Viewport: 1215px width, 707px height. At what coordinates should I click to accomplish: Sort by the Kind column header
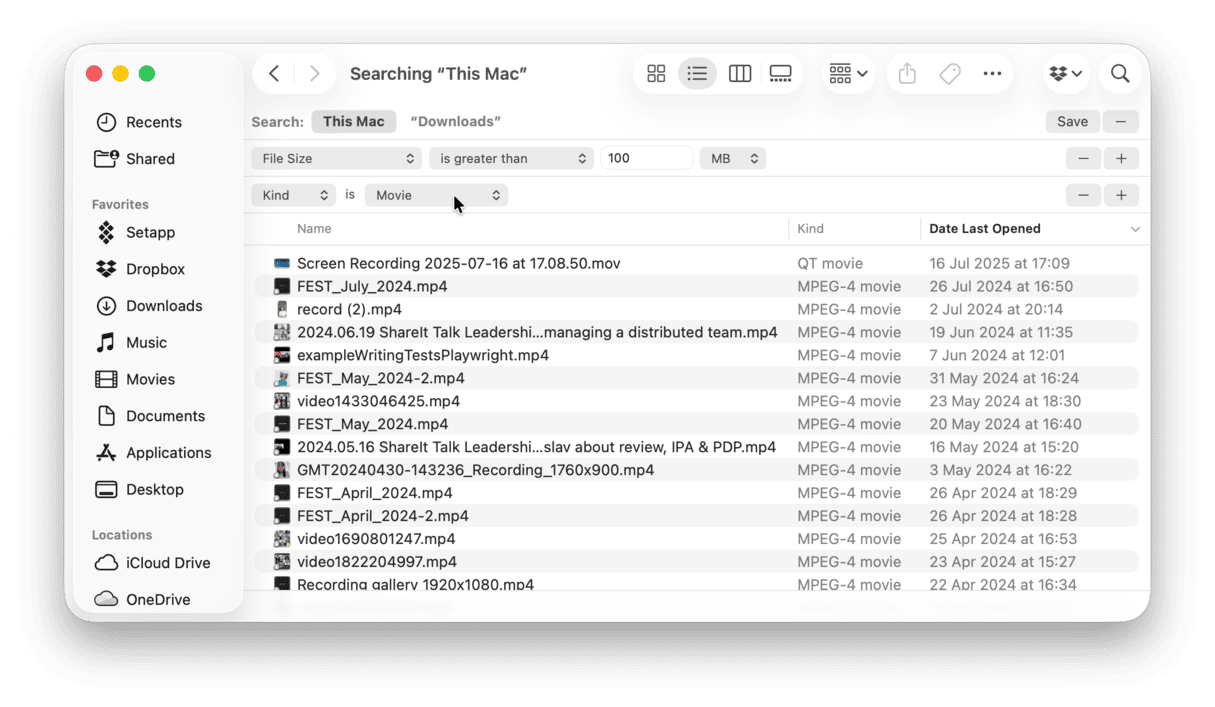point(811,229)
